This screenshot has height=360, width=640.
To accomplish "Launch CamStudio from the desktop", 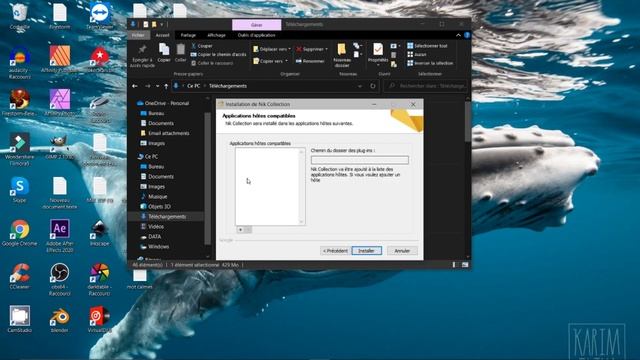I will [19, 319].
